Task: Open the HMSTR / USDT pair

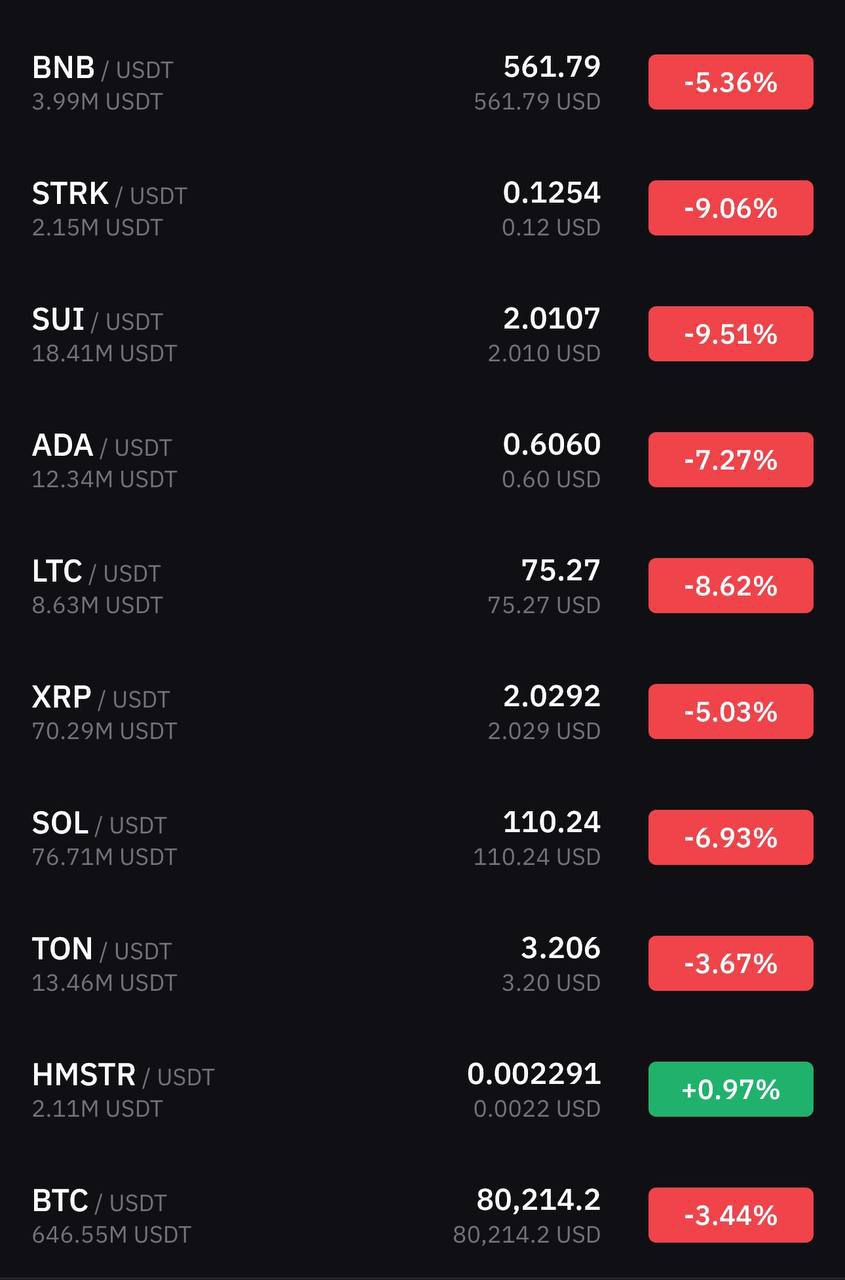Action: pos(422,1091)
